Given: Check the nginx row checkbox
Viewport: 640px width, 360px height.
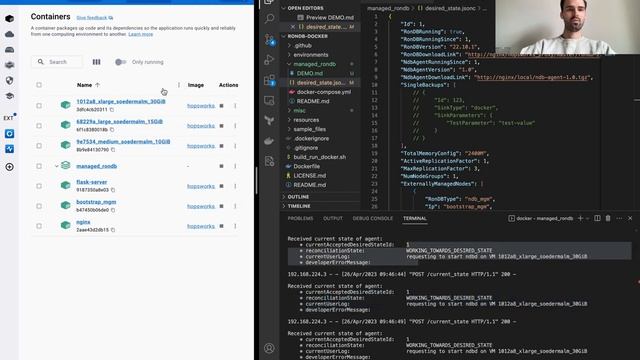Looking at the screenshot, I should tap(39, 226).
